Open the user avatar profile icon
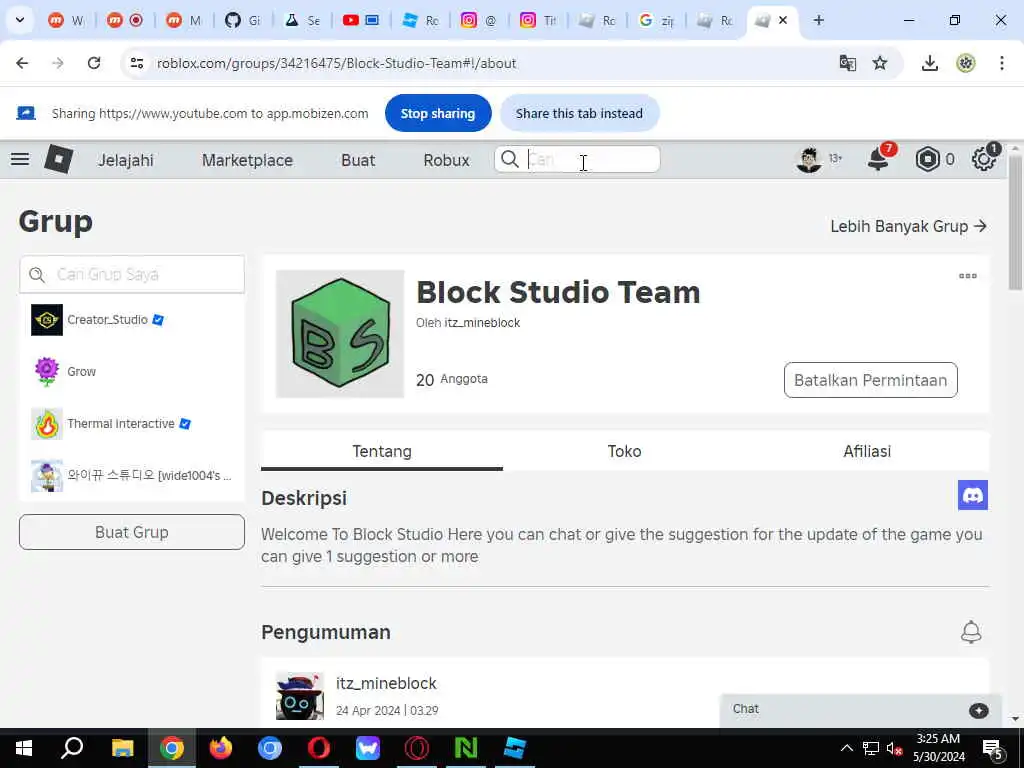 809,159
